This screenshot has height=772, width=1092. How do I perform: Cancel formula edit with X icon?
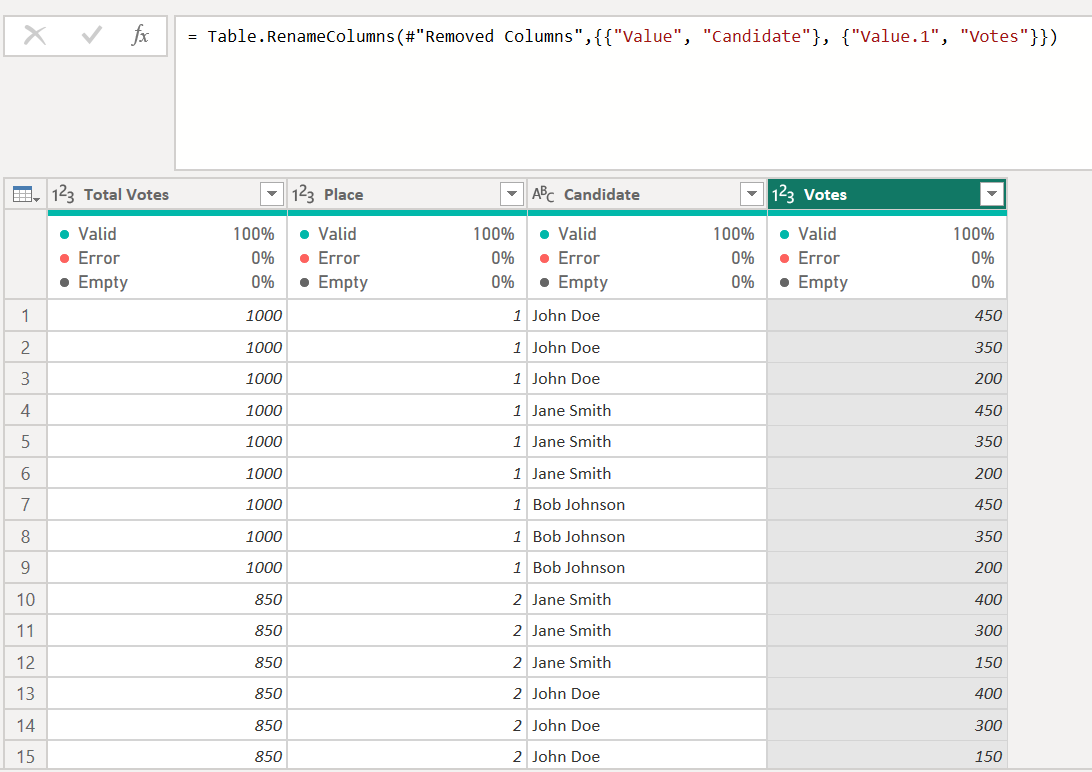point(35,35)
